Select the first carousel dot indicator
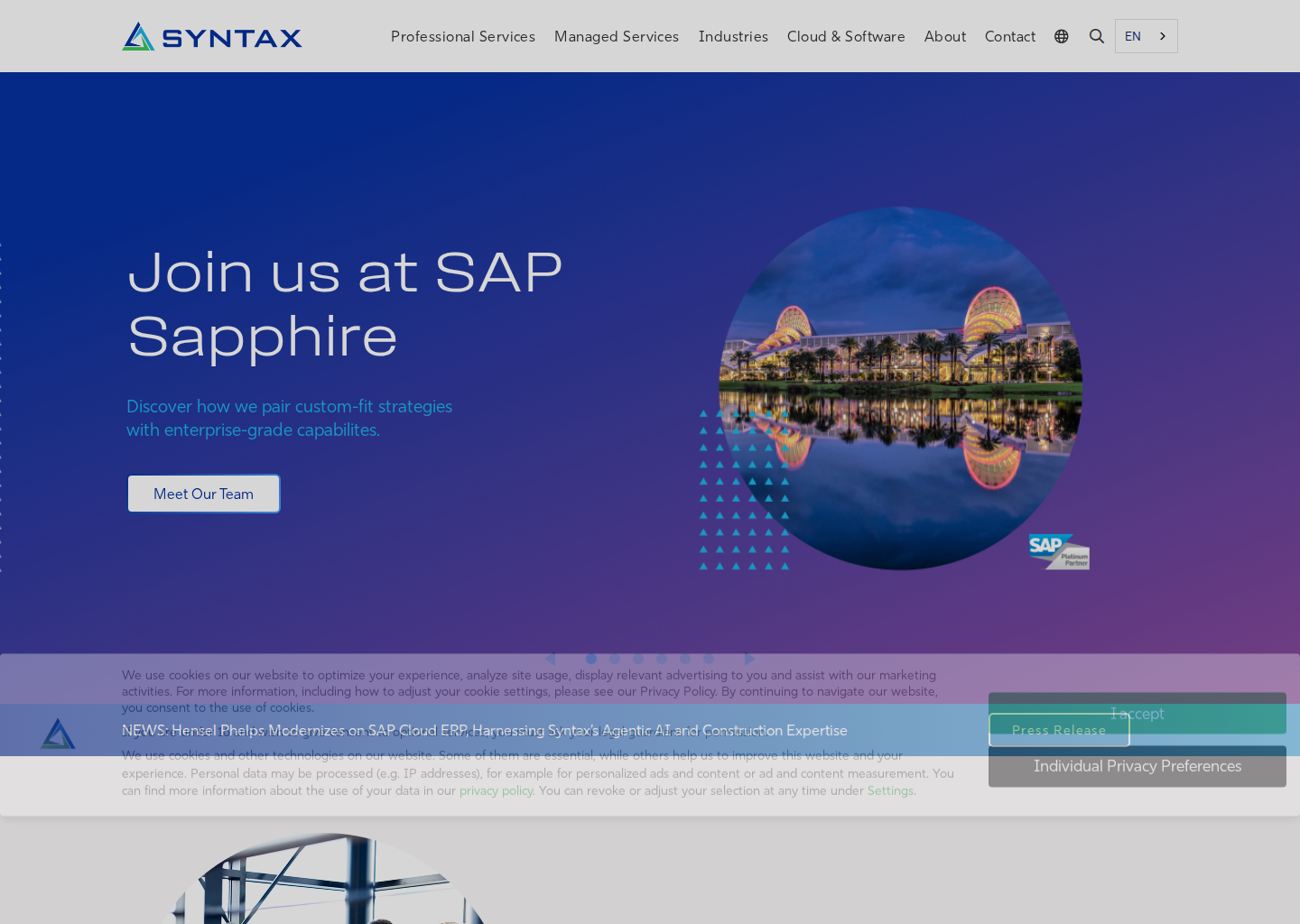The image size is (1300, 924). pyautogui.click(x=591, y=659)
